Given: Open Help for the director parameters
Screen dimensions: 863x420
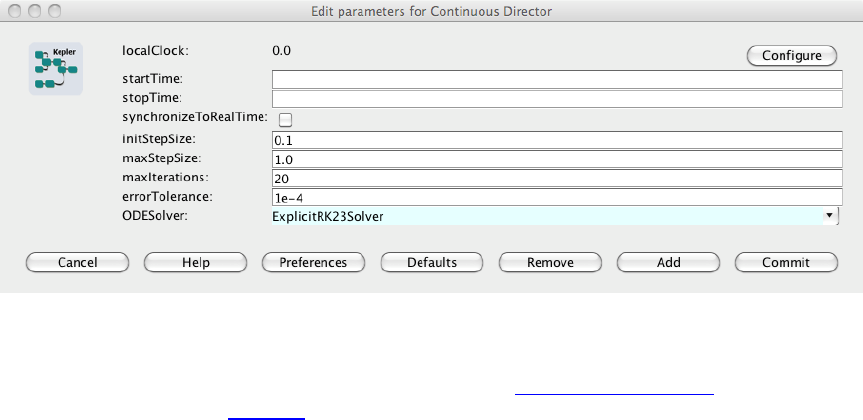Looking at the screenshot, I should (x=195, y=262).
